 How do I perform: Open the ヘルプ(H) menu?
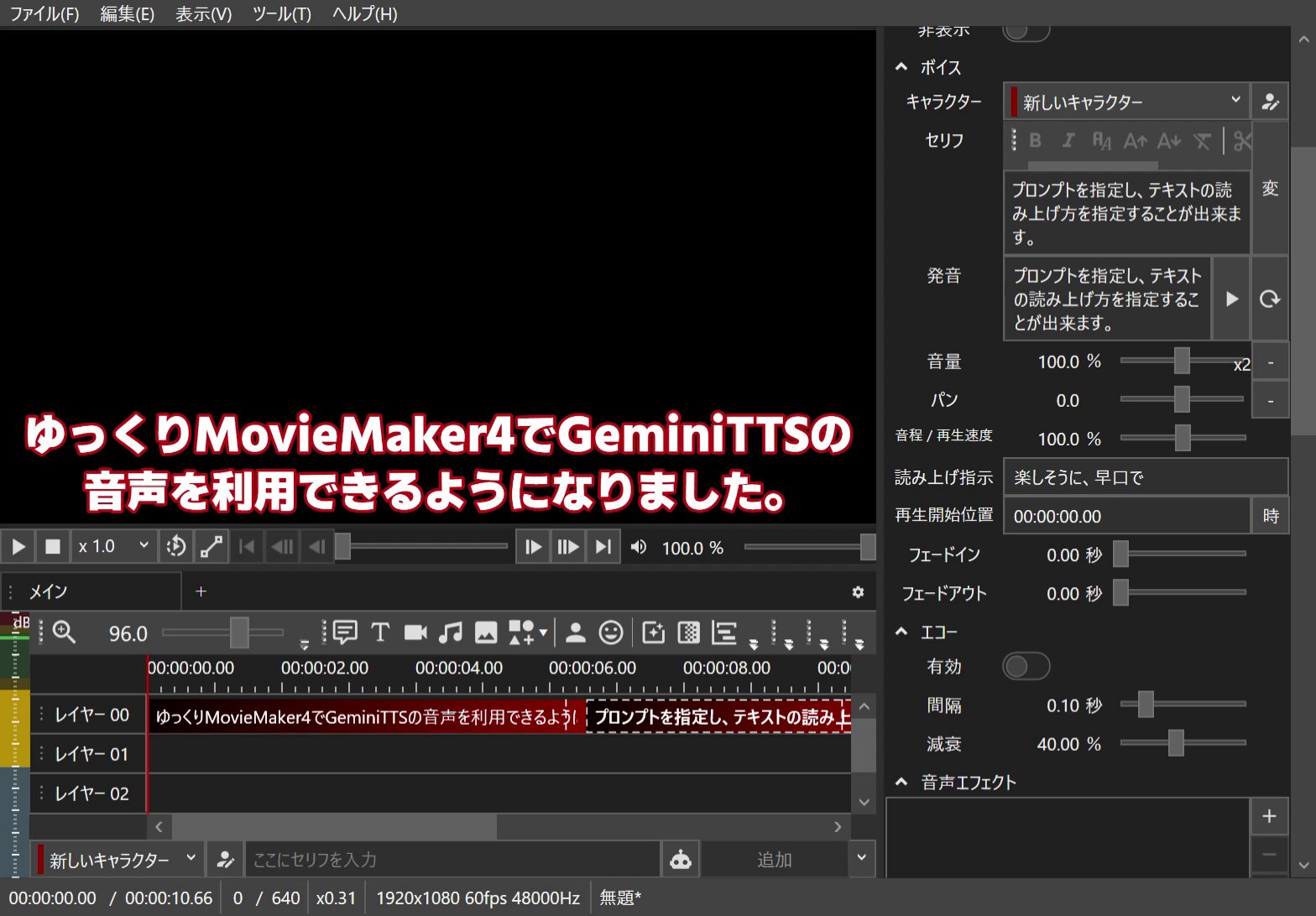coord(365,13)
